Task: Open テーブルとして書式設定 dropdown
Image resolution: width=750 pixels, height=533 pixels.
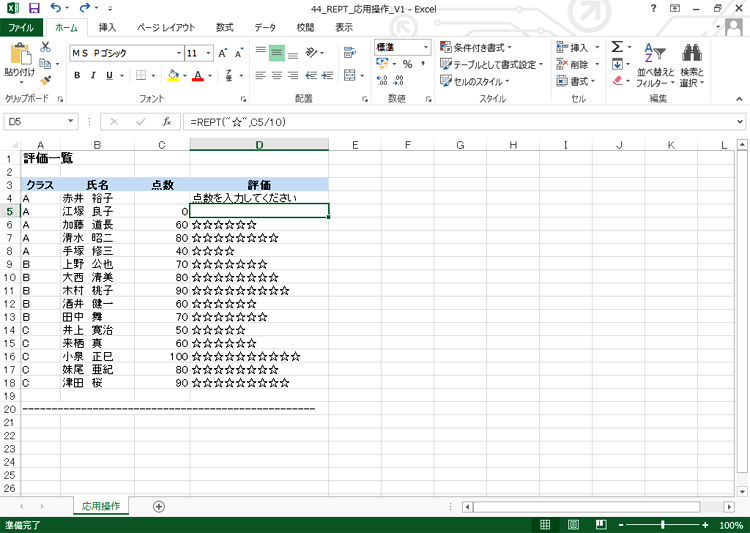Action: [492, 64]
